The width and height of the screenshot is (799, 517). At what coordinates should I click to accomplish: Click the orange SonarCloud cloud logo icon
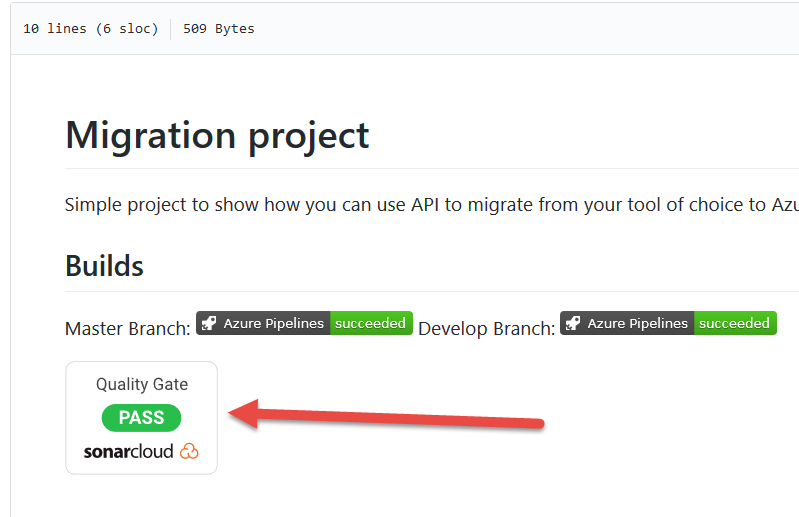[x=189, y=451]
